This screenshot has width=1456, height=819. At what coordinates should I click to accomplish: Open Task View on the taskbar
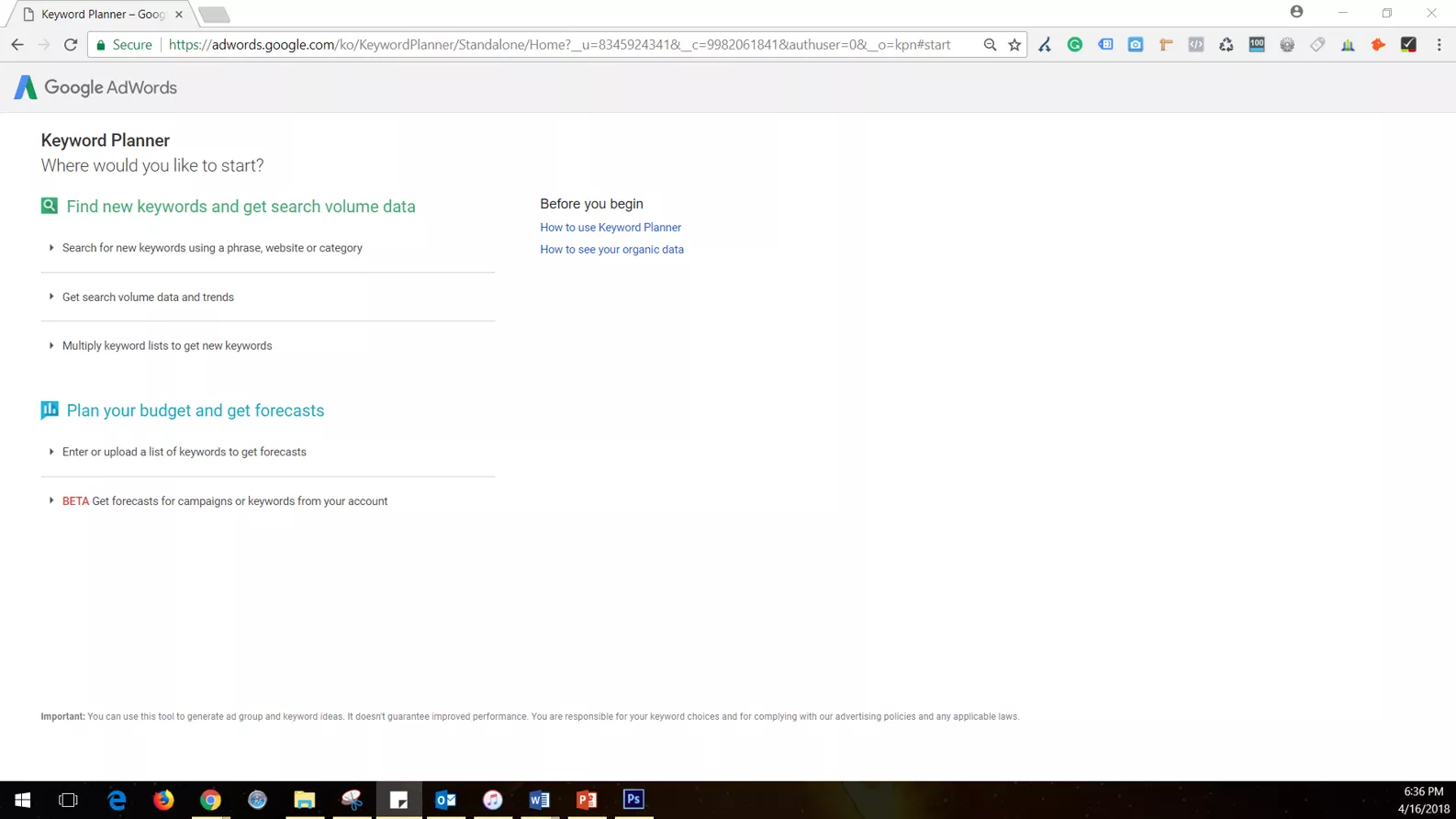pos(68,800)
